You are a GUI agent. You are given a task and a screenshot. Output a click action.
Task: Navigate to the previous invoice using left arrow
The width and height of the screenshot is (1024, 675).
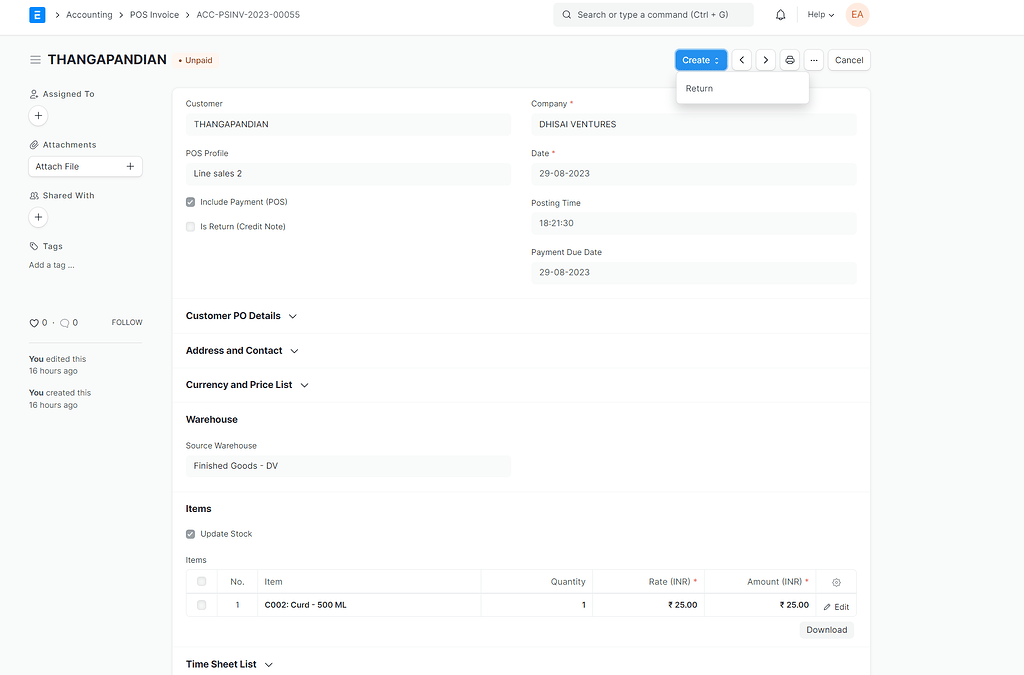(x=741, y=60)
